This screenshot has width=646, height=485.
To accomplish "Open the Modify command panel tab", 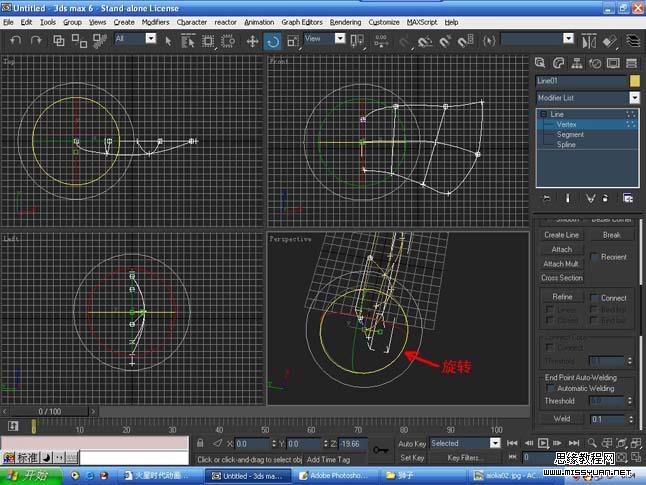I will [x=558, y=63].
